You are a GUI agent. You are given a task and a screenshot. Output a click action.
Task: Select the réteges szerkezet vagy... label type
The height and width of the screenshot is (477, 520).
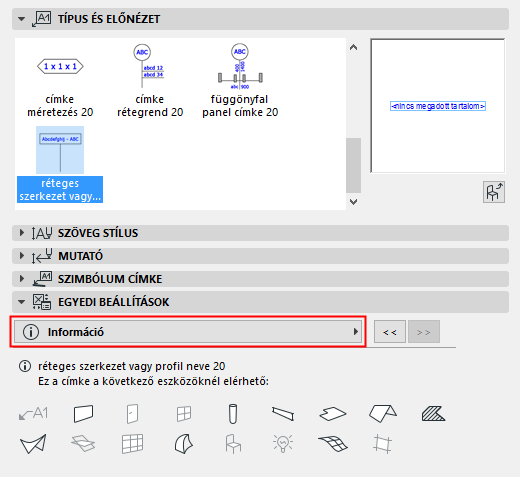click(60, 164)
